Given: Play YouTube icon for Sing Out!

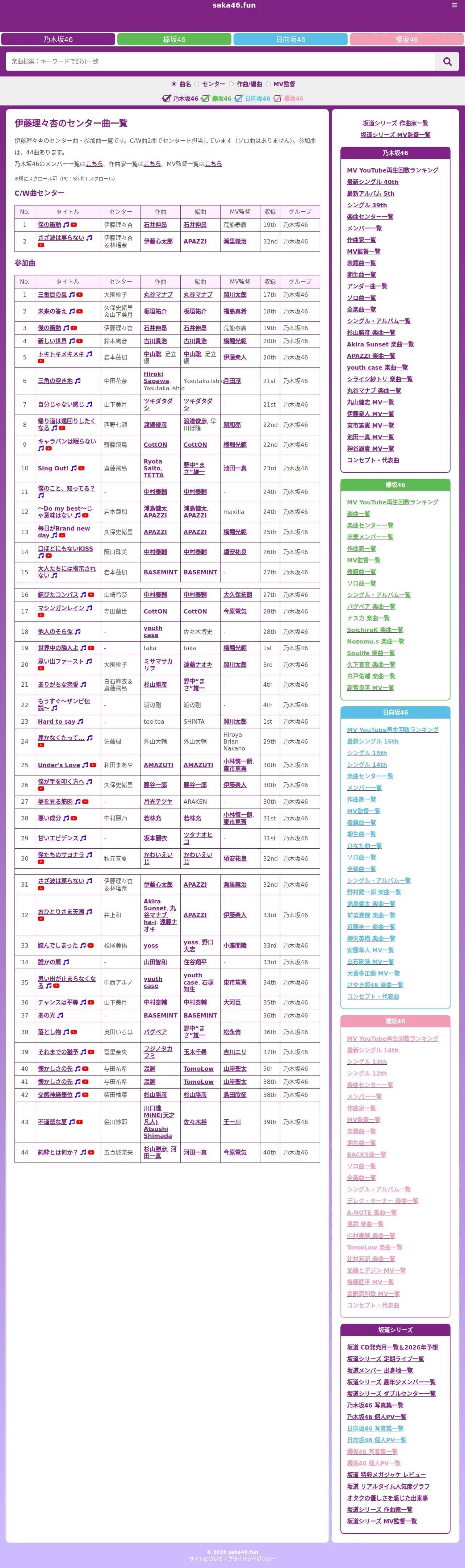Looking at the screenshot, I should [x=81, y=468].
